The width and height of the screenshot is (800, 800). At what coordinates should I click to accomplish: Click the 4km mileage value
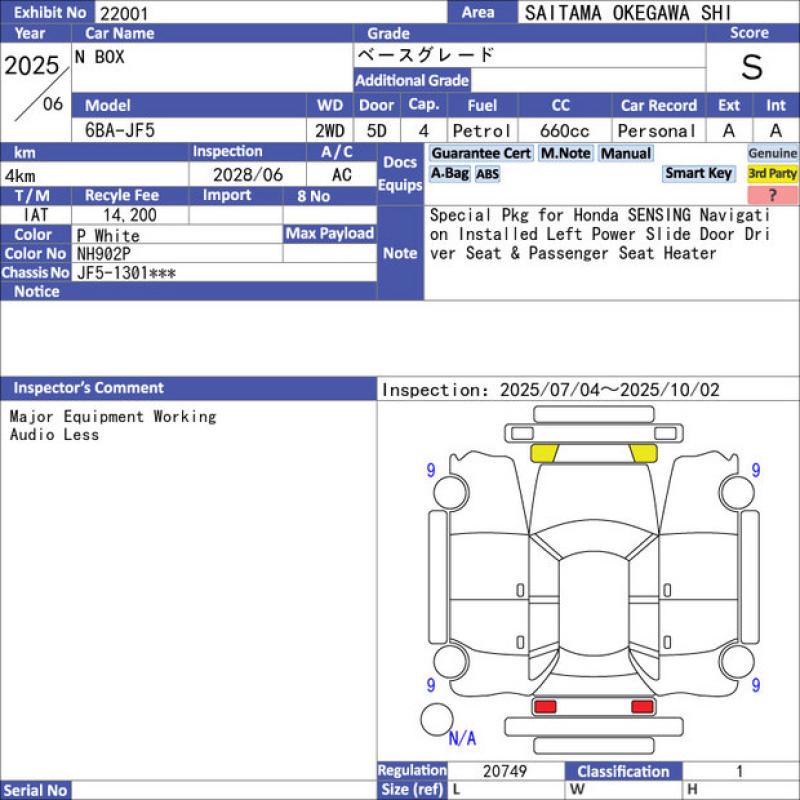click(x=20, y=176)
